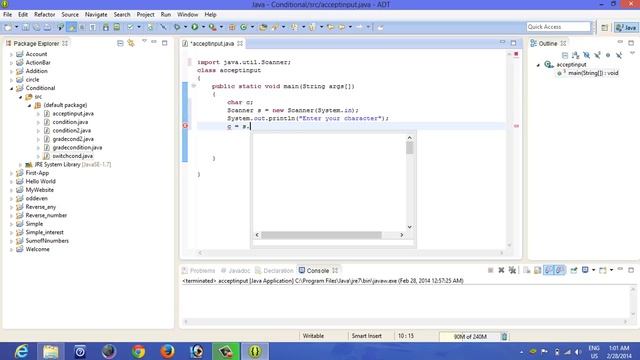
Task: Toggle Hide Local Types in Outline
Action: pyautogui.click(x=619, y=55)
